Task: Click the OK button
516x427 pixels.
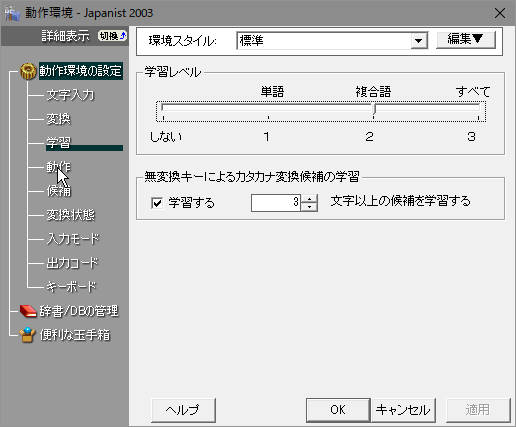Action: point(338,410)
